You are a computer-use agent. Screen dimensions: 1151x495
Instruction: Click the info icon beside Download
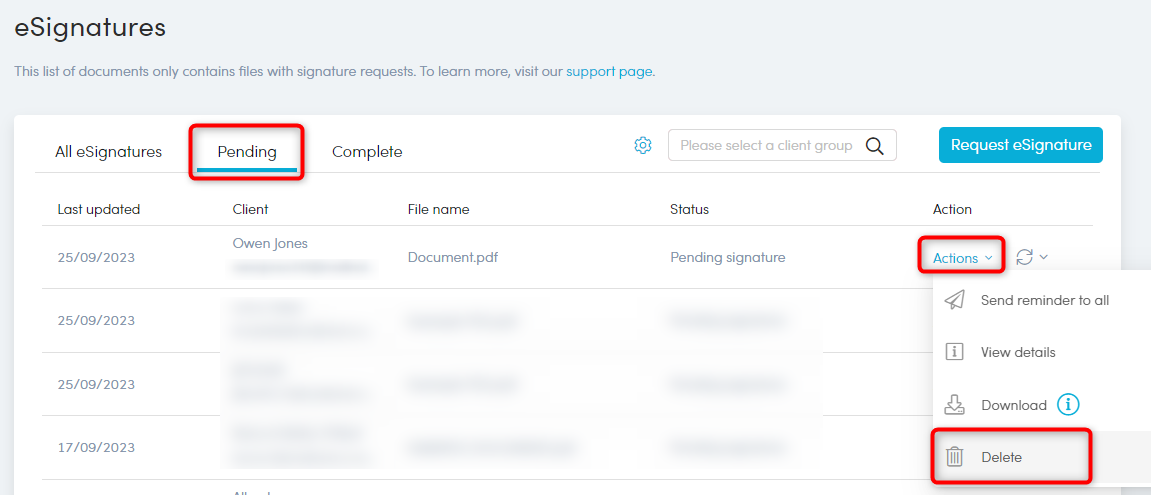click(1069, 405)
